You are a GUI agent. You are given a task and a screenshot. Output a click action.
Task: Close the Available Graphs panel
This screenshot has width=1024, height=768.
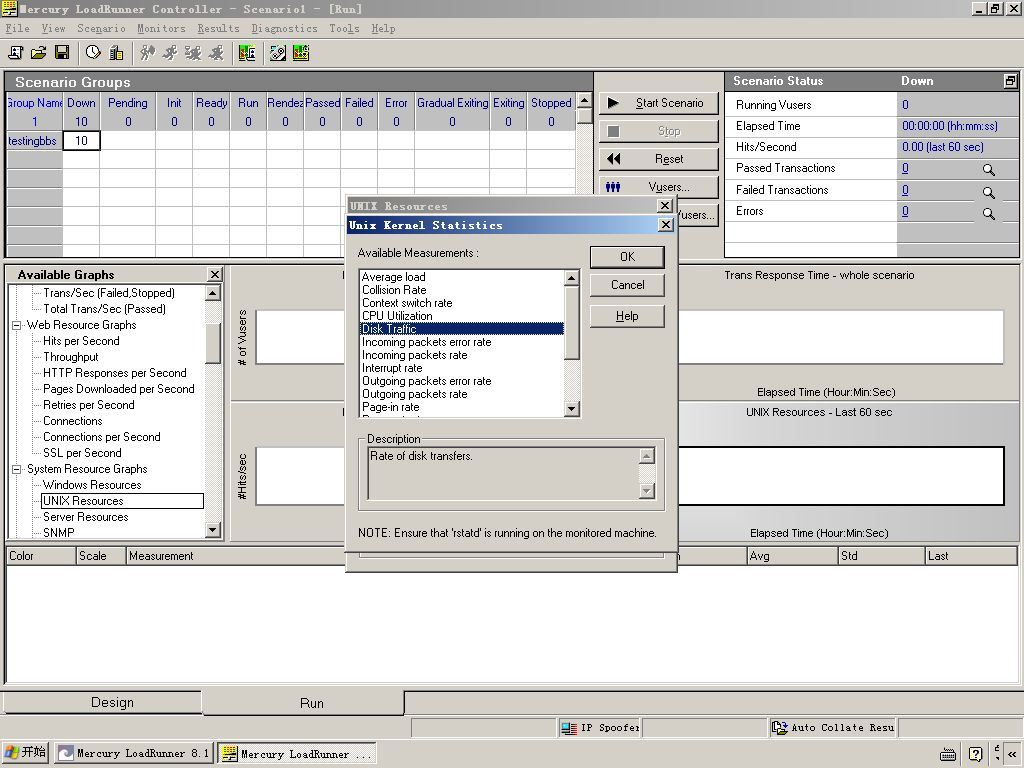point(214,275)
